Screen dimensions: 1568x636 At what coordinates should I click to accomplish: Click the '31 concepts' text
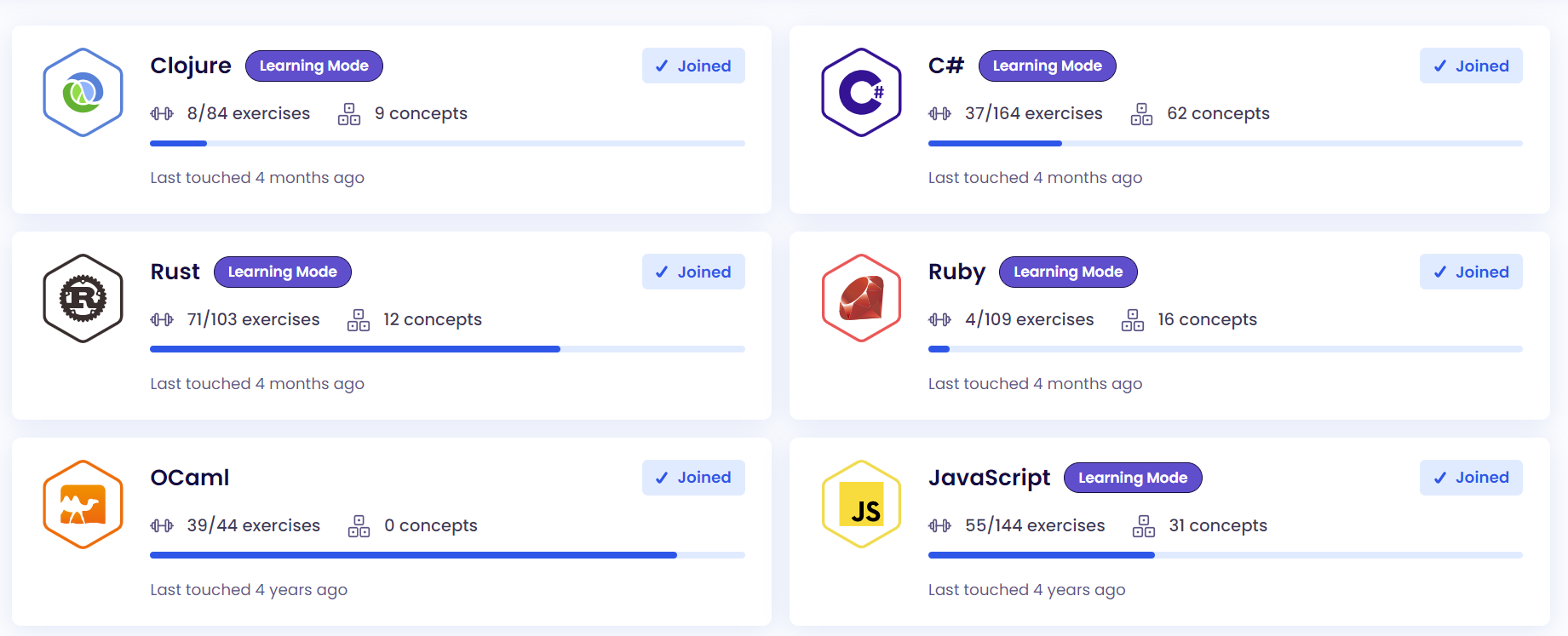click(1218, 526)
